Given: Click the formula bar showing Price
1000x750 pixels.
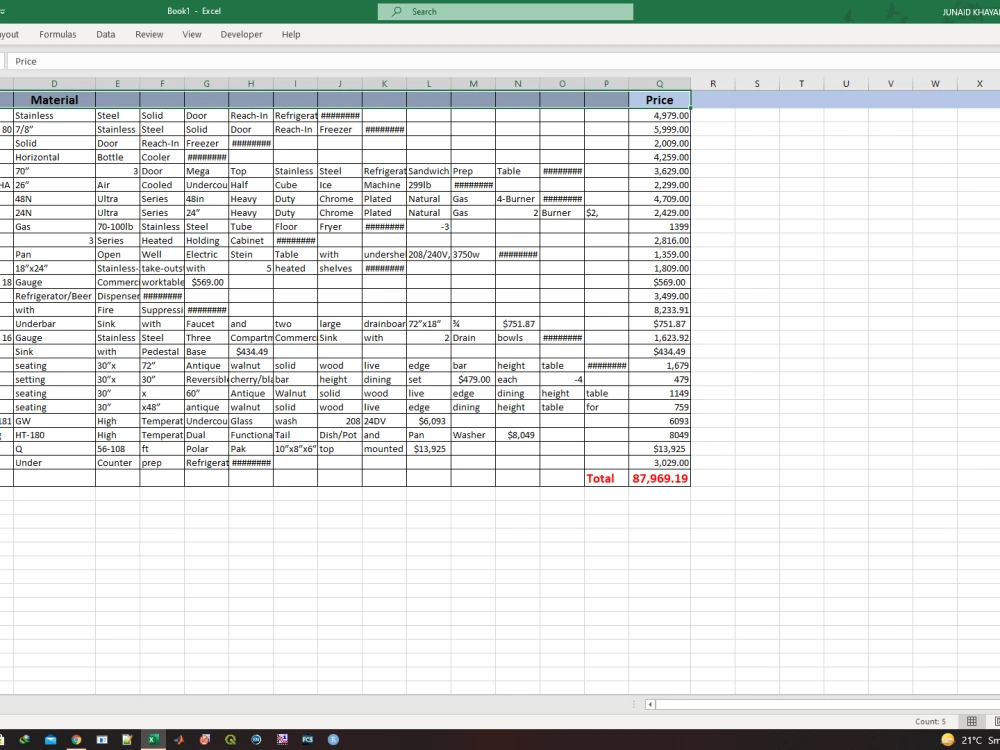Looking at the screenshot, I should coord(504,61).
